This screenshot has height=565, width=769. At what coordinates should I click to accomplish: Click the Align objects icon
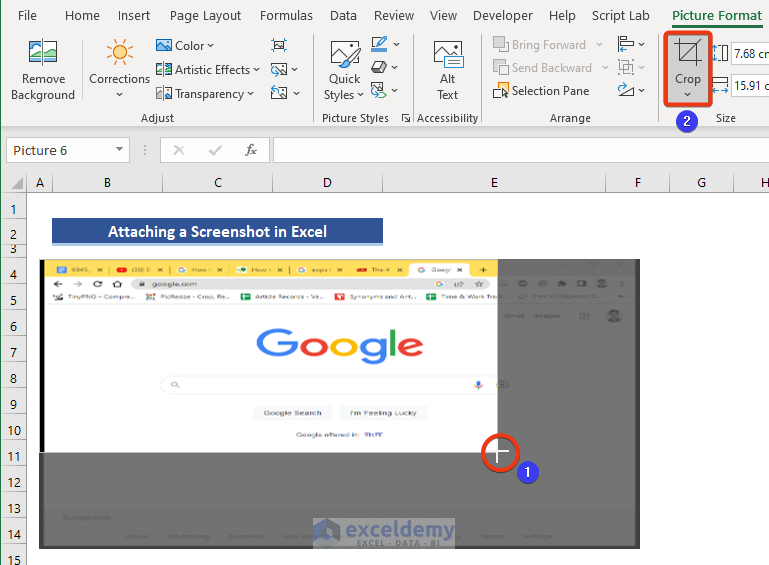625,44
